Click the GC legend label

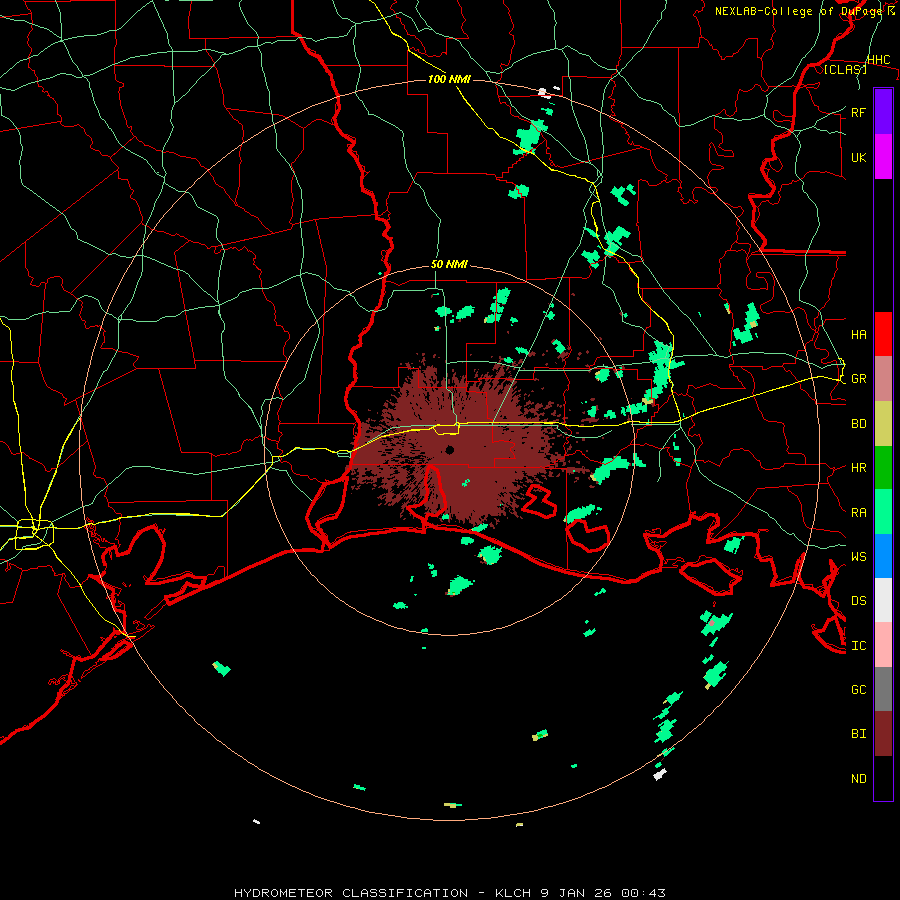coord(858,689)
